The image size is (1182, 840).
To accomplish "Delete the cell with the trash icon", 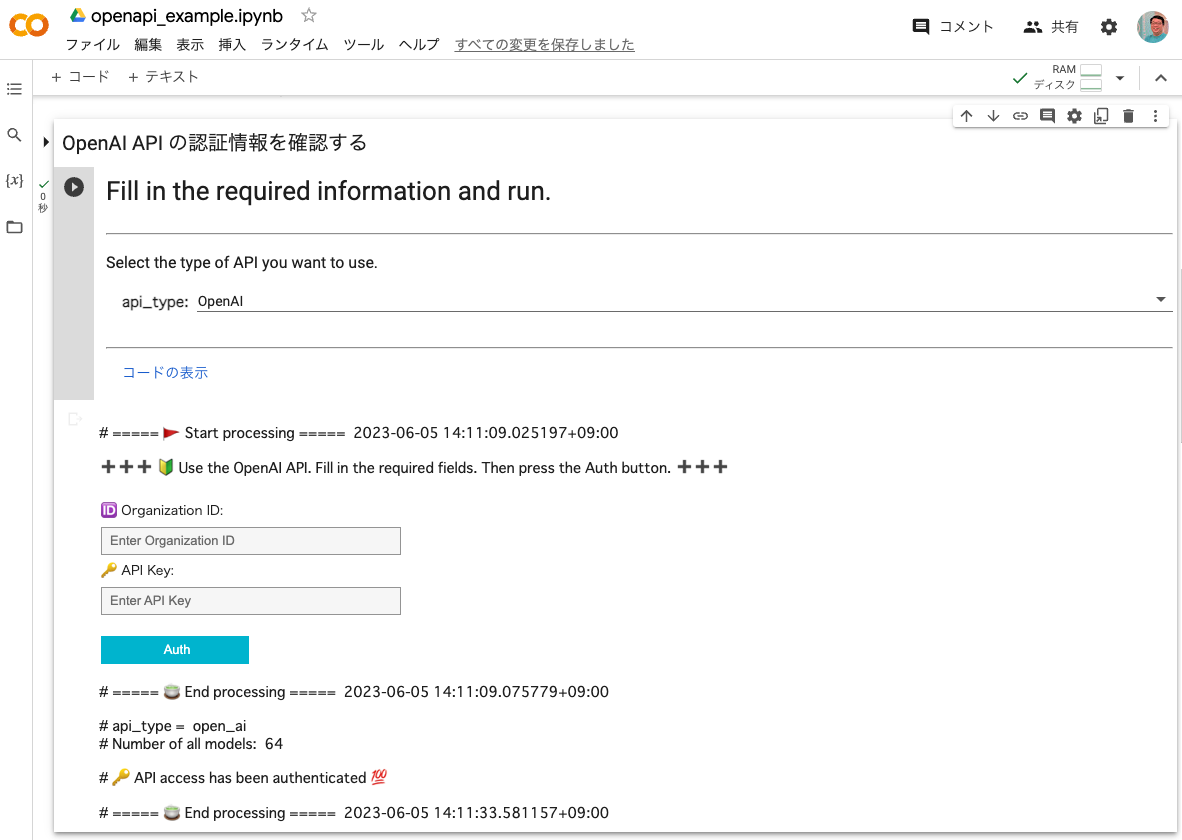I will (x=1128, y=115).
